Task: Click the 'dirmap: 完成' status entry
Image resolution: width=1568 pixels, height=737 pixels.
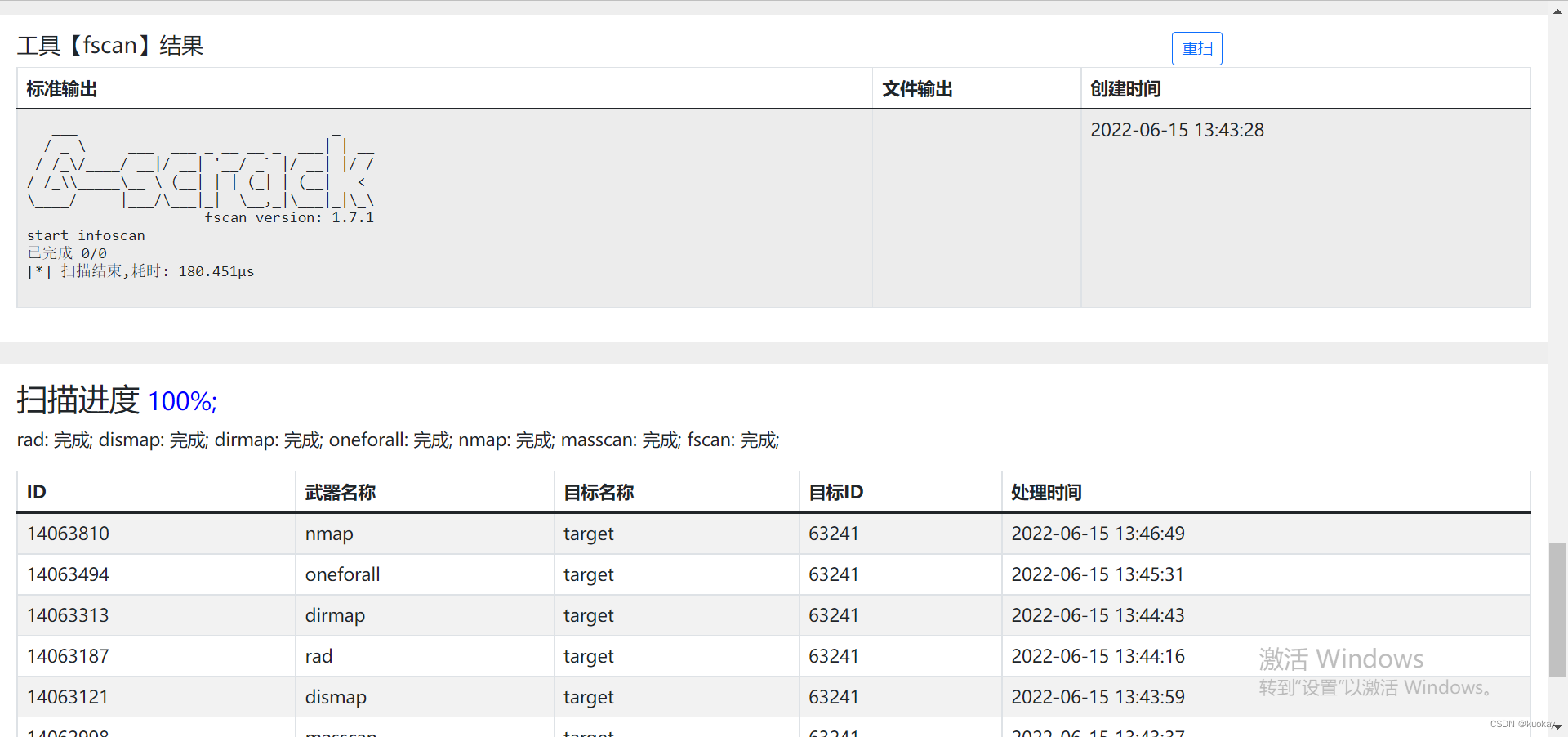Action: [x=269, y=440]
